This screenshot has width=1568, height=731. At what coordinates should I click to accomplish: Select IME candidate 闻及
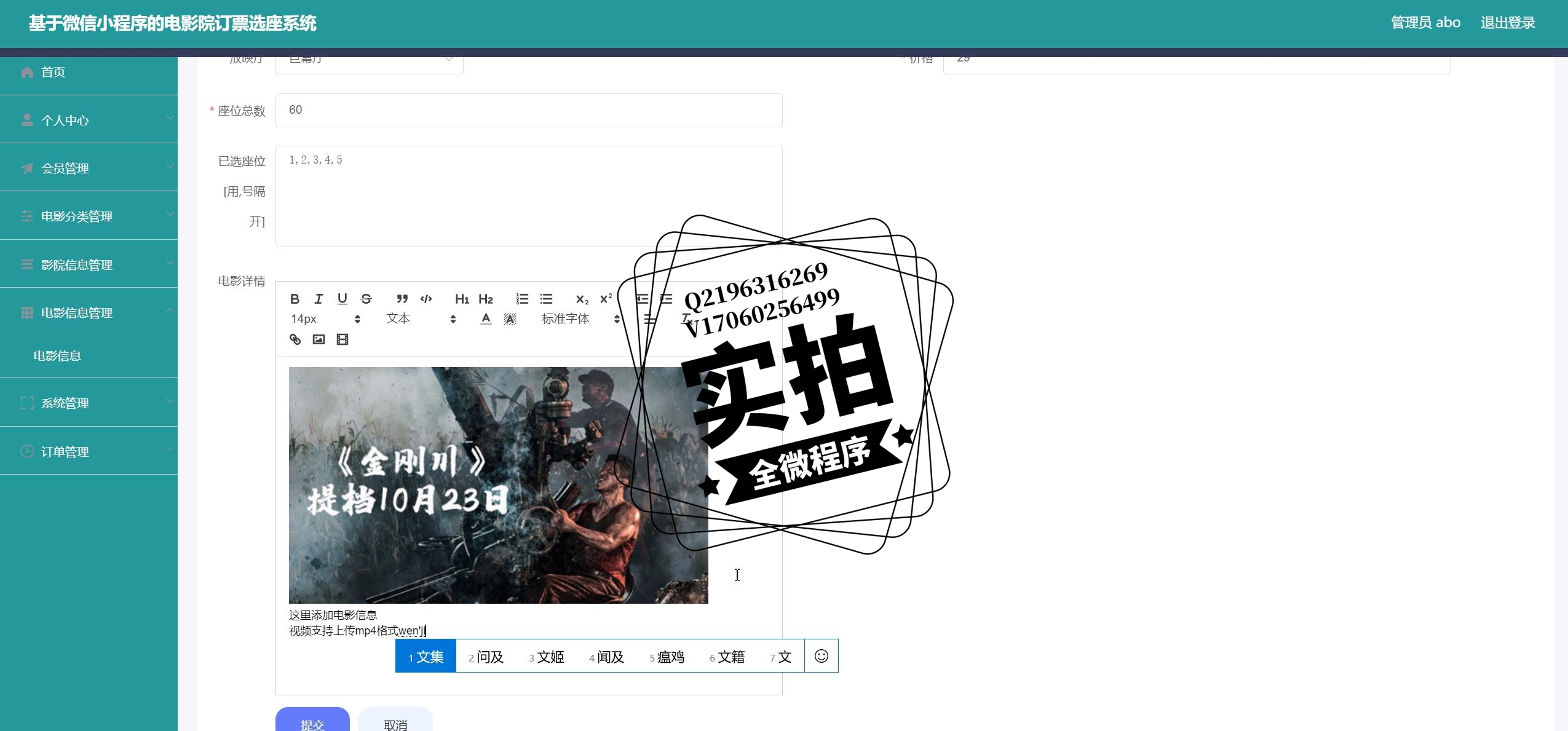(x=606, y=657)
